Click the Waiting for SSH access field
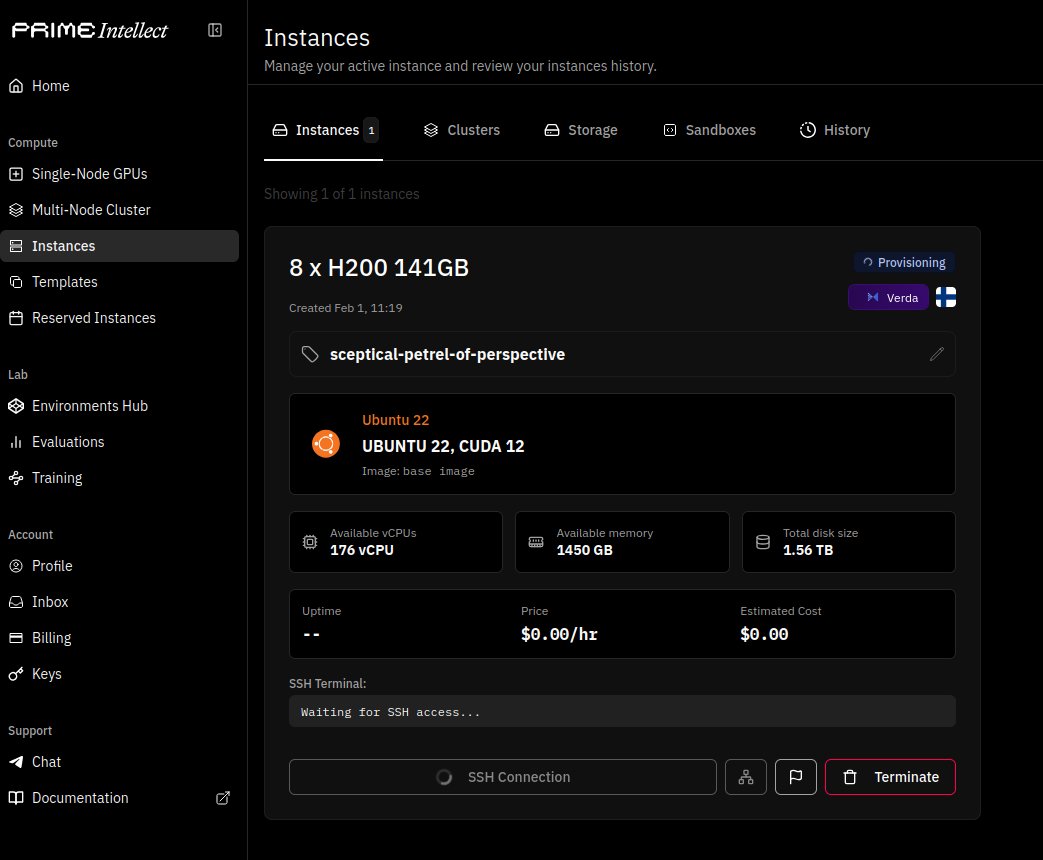Viewport: 1043px width, 860px height. pyautogui.click(x=622, y=711)
